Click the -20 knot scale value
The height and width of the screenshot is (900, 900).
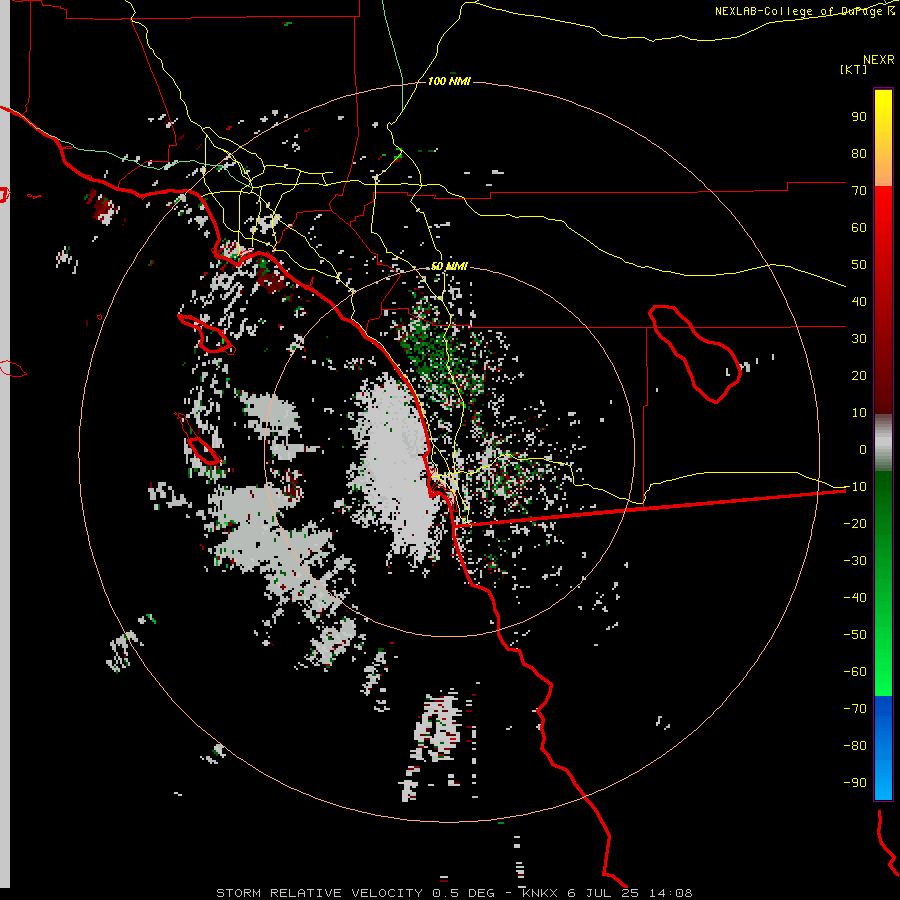click(x=855, y=524)
